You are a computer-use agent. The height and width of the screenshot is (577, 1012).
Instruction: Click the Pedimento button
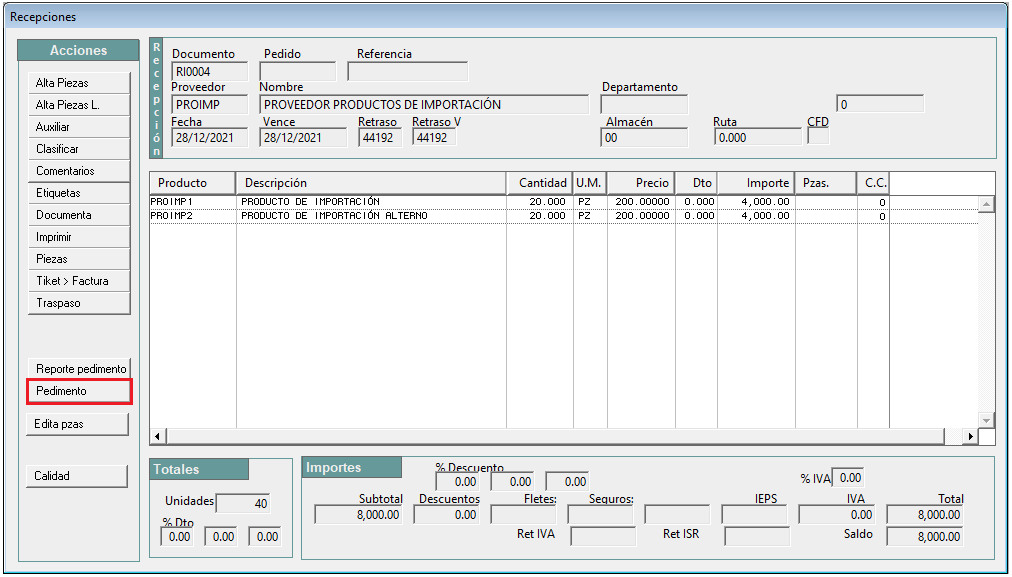tap(79, 392)
